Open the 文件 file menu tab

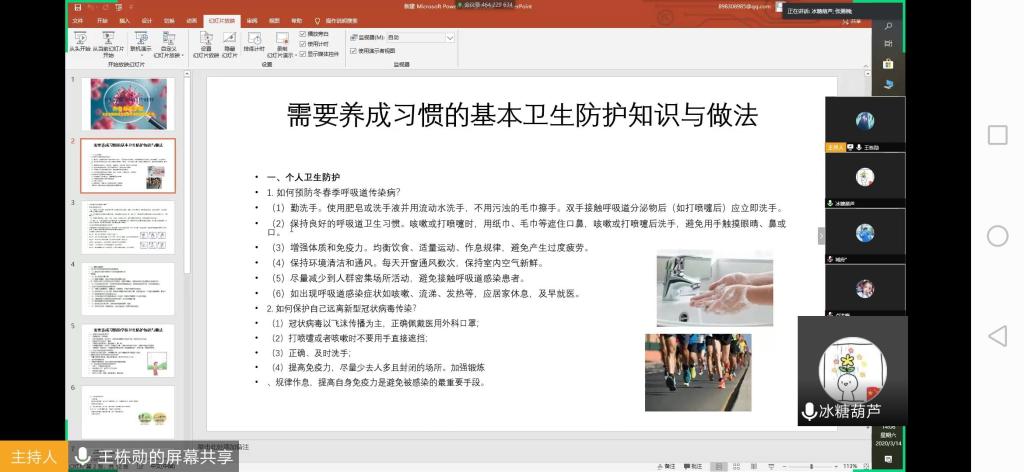tap(78, 20)
